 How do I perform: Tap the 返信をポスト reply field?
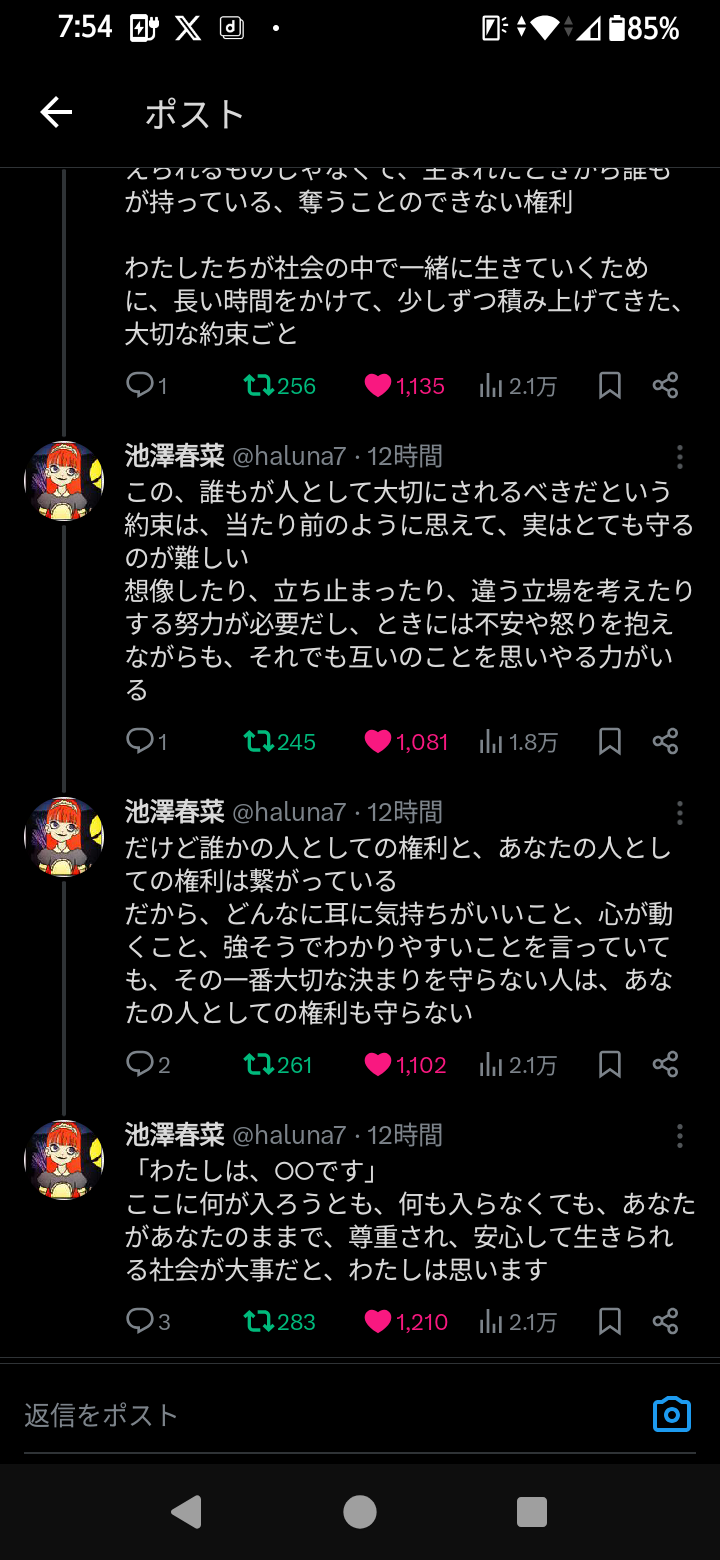[x=300, y=1414]
